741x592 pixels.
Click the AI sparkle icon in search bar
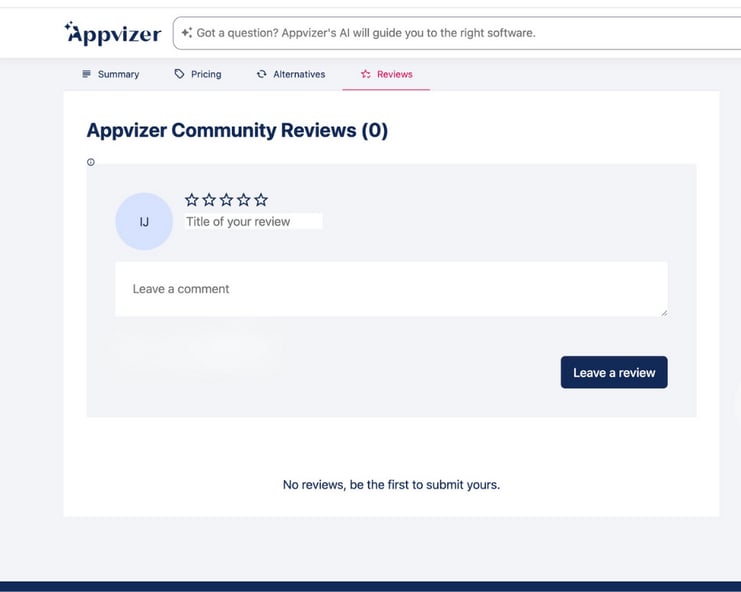(186, 33)
